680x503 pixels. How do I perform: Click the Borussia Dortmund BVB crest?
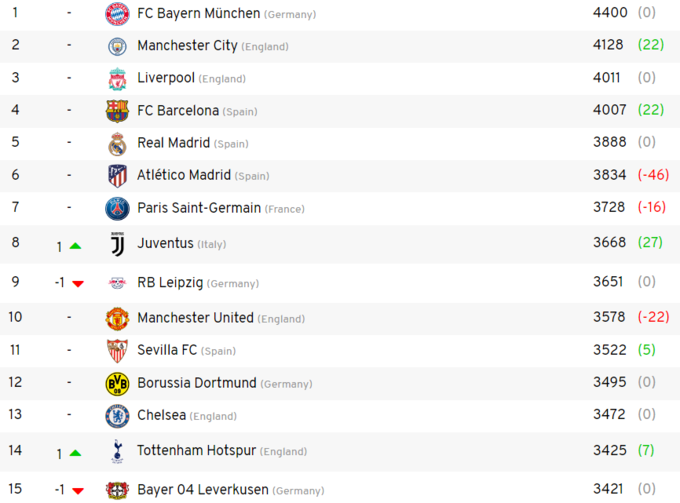click(x=117, y=383)
